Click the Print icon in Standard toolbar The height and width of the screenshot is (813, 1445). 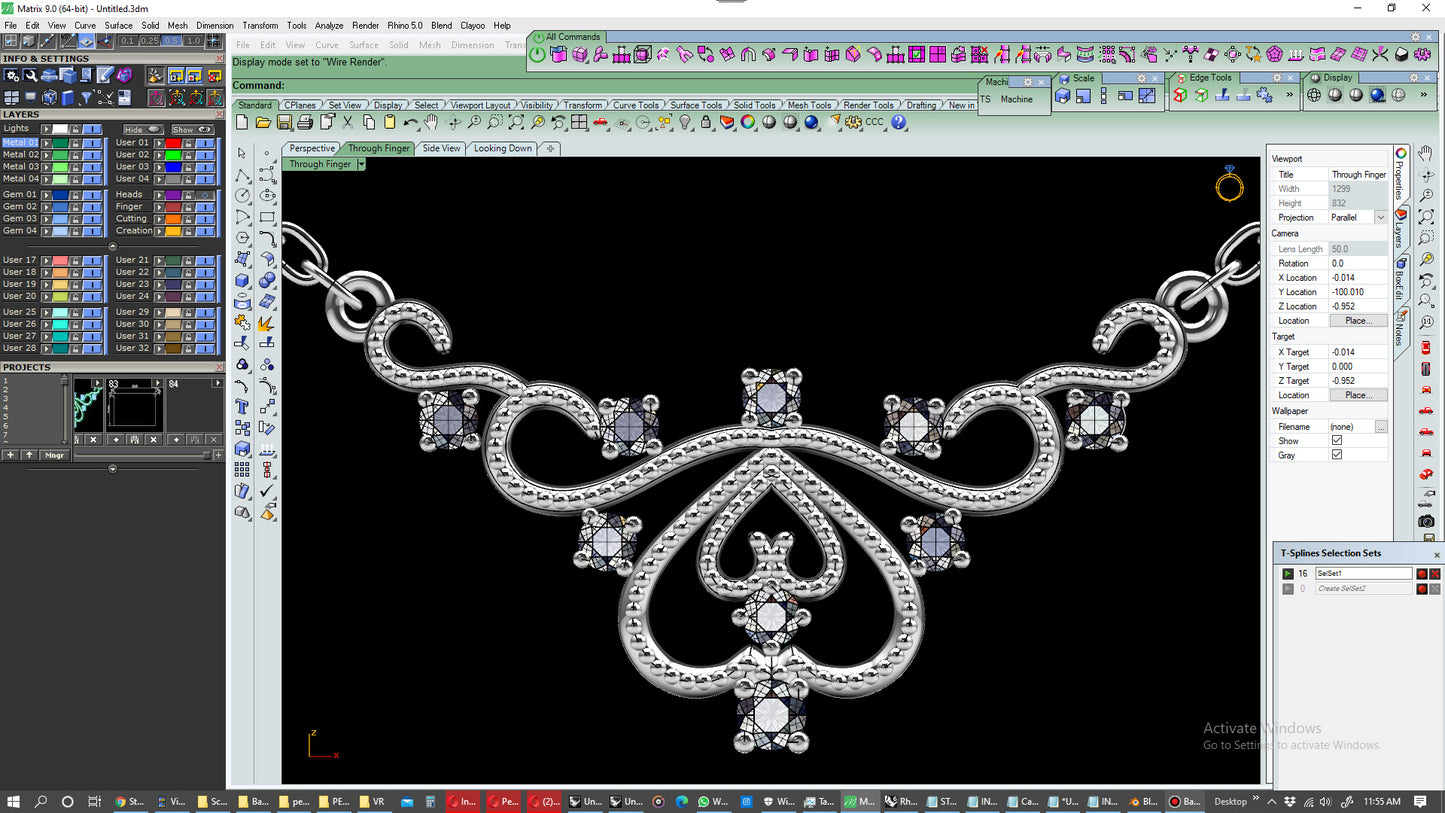[305, 122]
